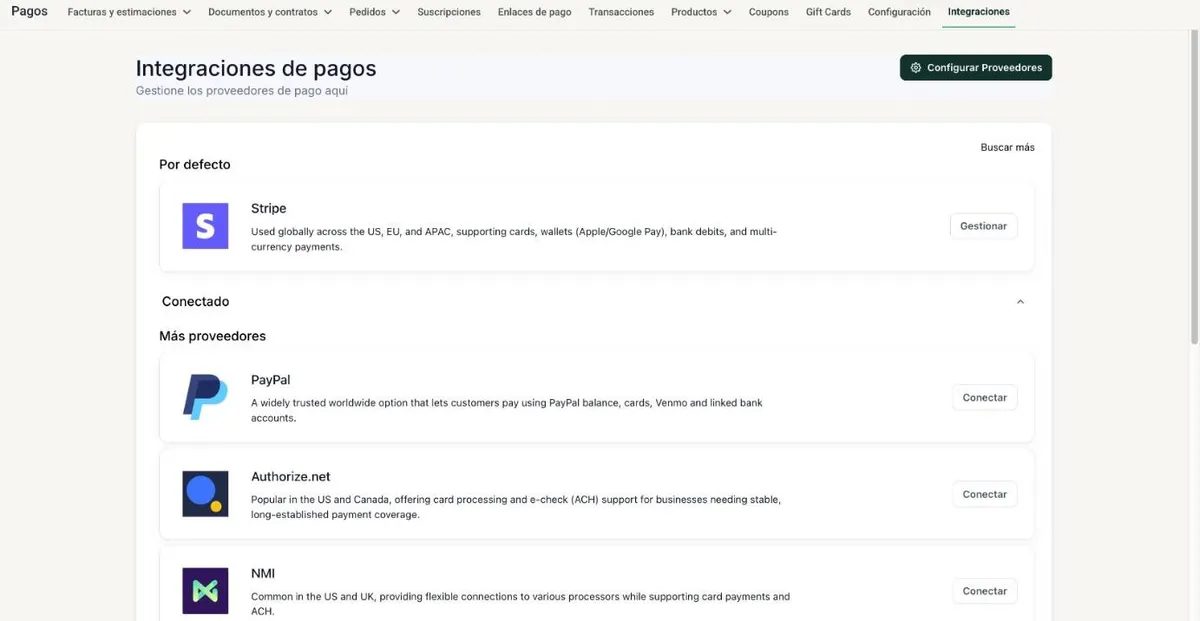Click the PayPal logo icon
The height and width of the screenshot is (621, 1200).
pos(205,397)
